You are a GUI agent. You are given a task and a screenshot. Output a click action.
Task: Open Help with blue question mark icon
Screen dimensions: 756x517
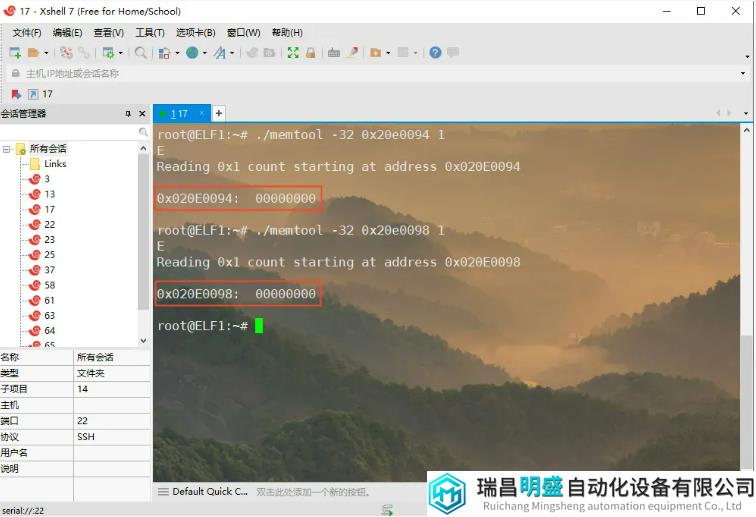pos(435,53)
